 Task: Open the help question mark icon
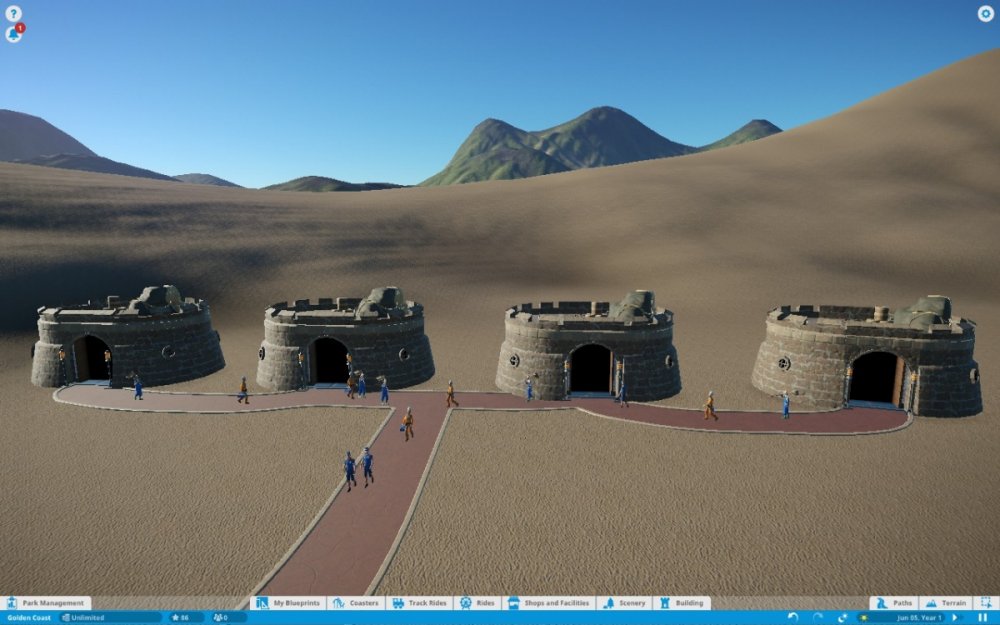pos(13,14)
